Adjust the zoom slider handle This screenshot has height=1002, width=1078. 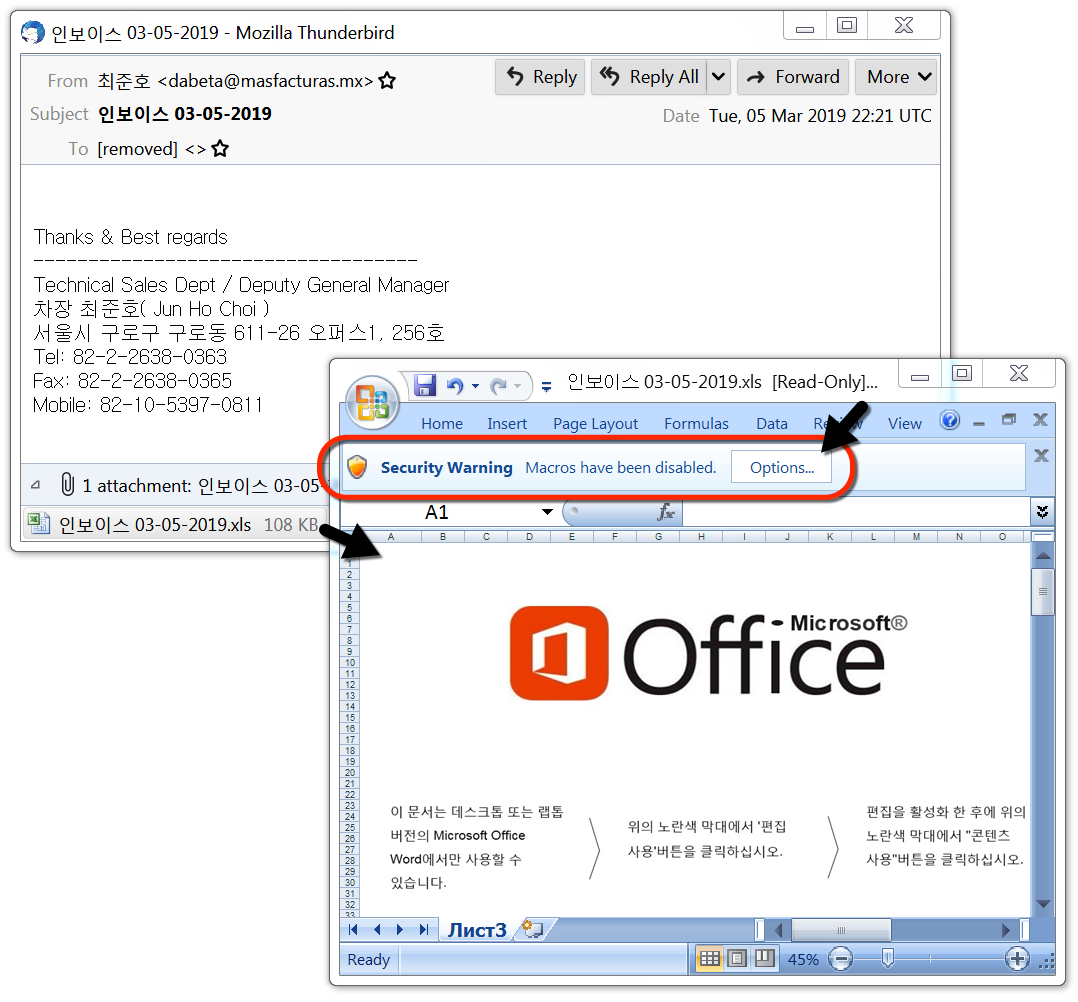tap(888, 957)
